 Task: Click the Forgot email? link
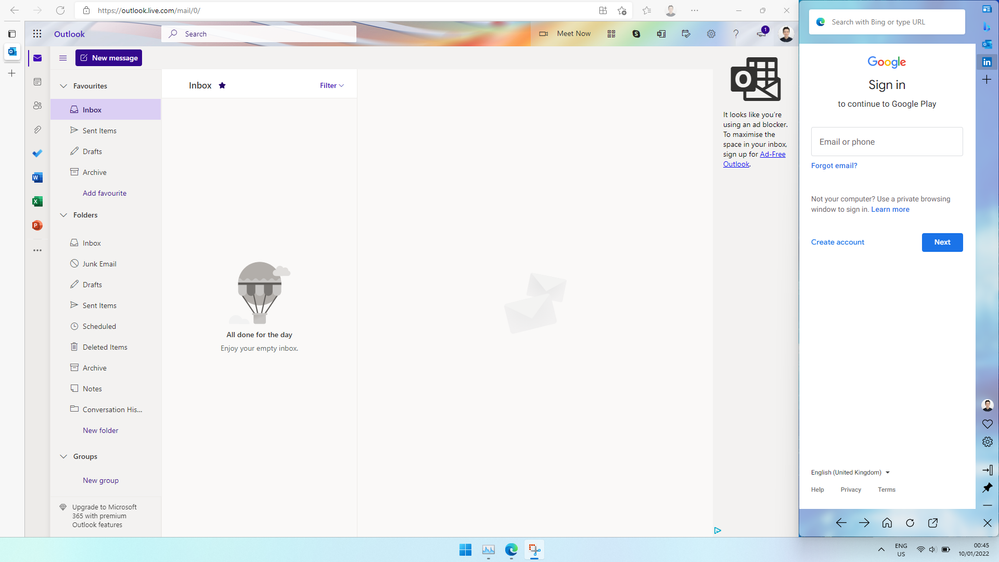point(834,166)
